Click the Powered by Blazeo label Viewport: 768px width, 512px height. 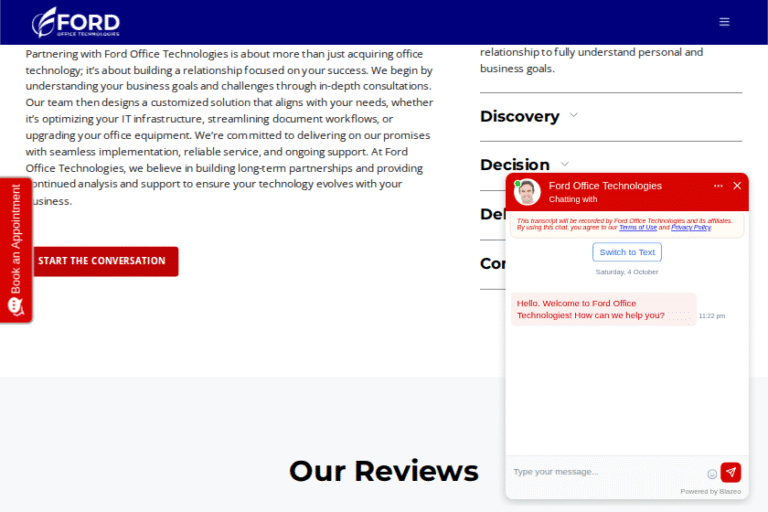pos(710,491)
